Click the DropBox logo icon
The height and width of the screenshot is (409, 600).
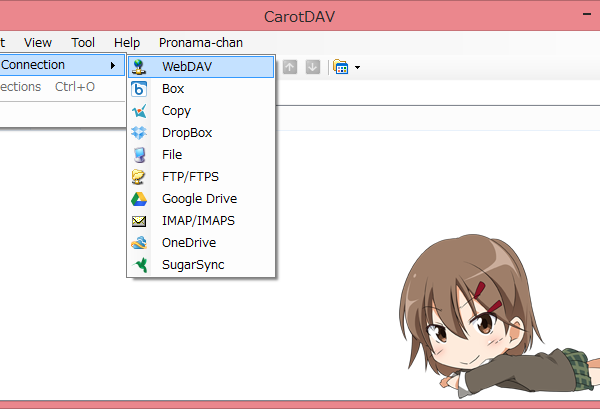click(x=139, y=133)
